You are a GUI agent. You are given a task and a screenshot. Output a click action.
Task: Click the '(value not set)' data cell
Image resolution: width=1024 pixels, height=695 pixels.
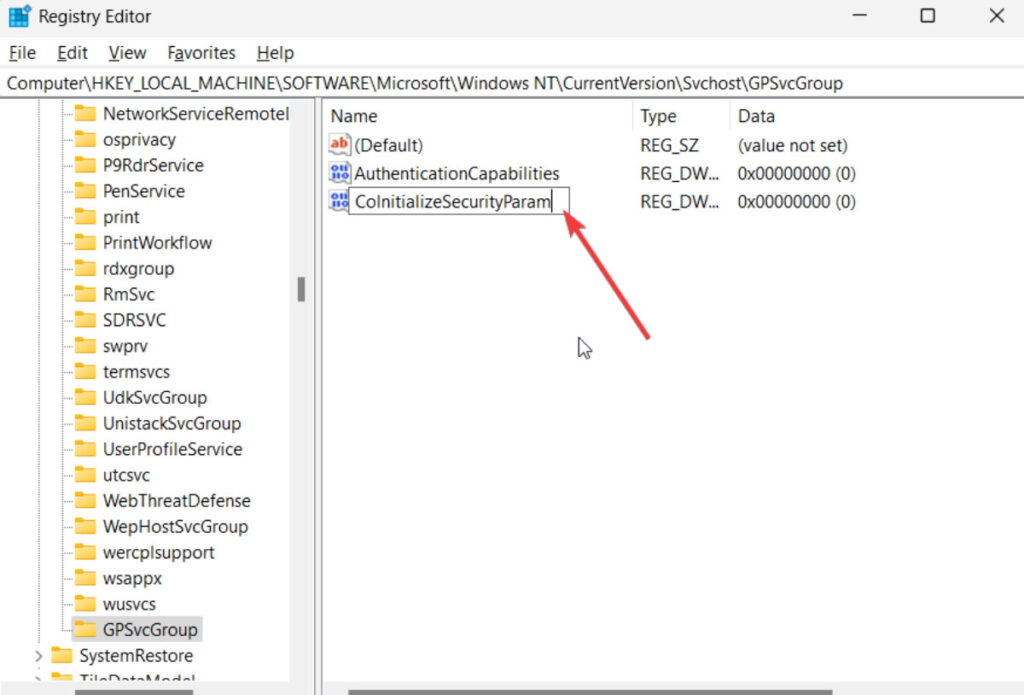tap(792, 145)
